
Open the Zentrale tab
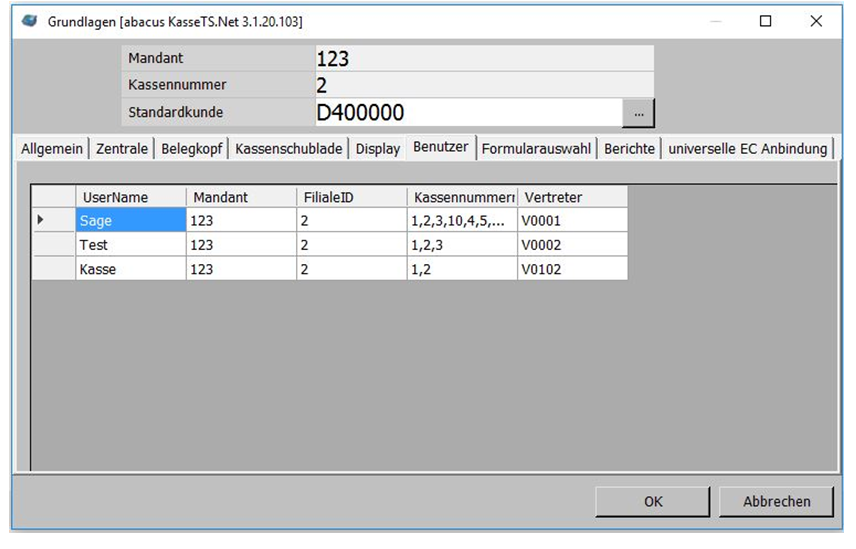122,149
